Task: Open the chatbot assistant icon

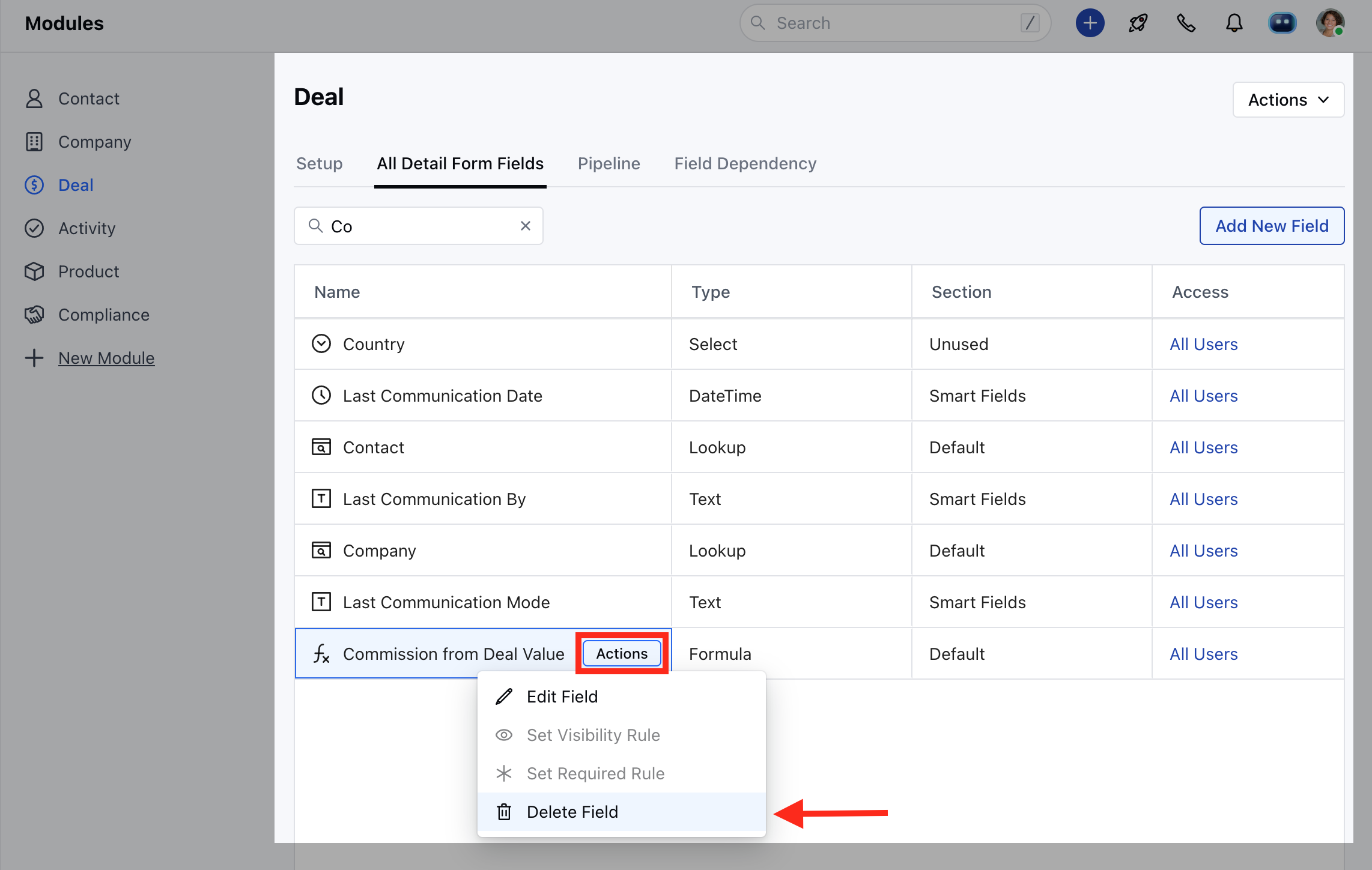Action: [1282, 23]
